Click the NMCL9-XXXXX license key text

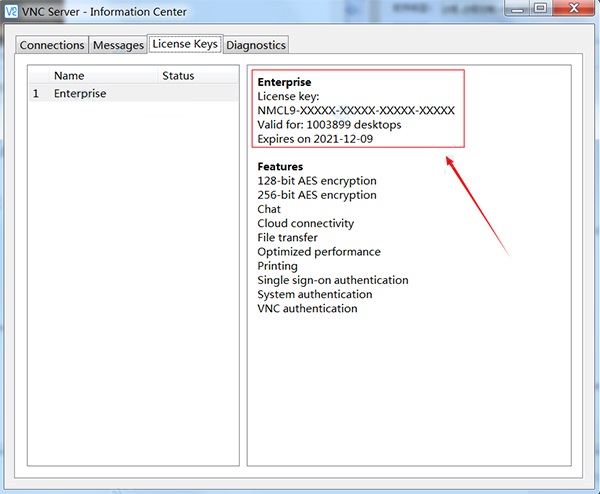[x=356, y=111]
